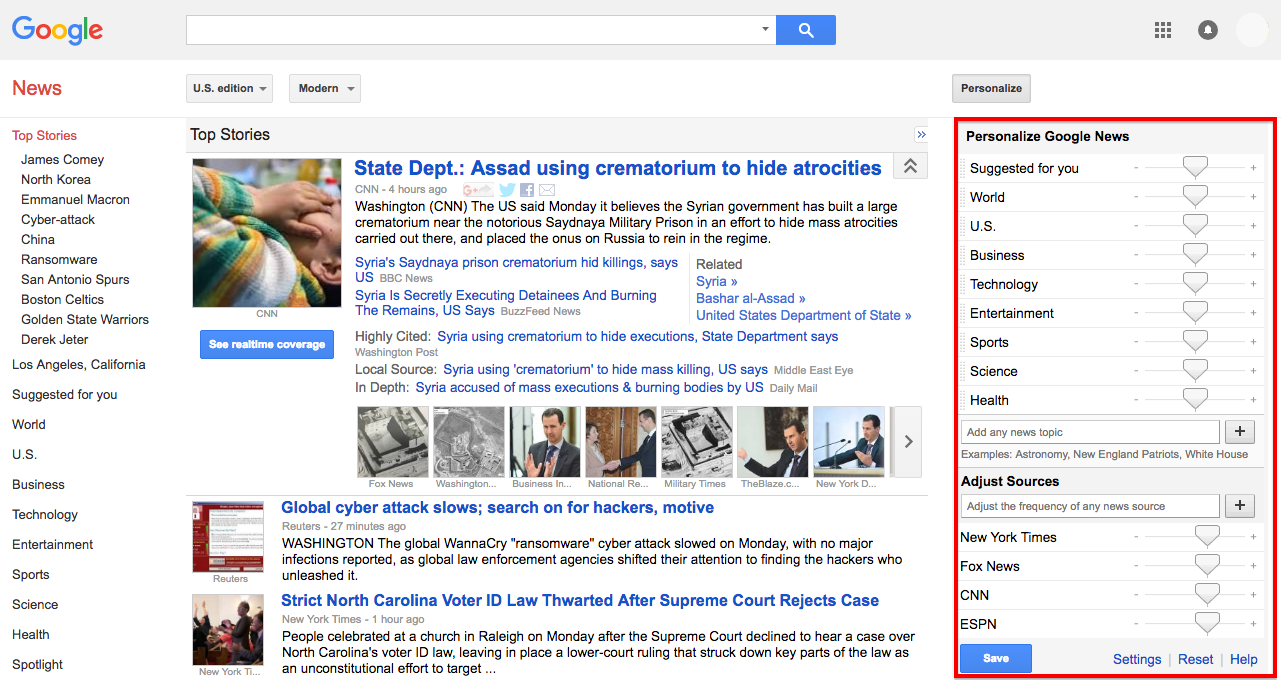Open the U.S. edition dropdown
Image resolution: width=1281 pixels, height=685 pixels.
pos(230,88)
